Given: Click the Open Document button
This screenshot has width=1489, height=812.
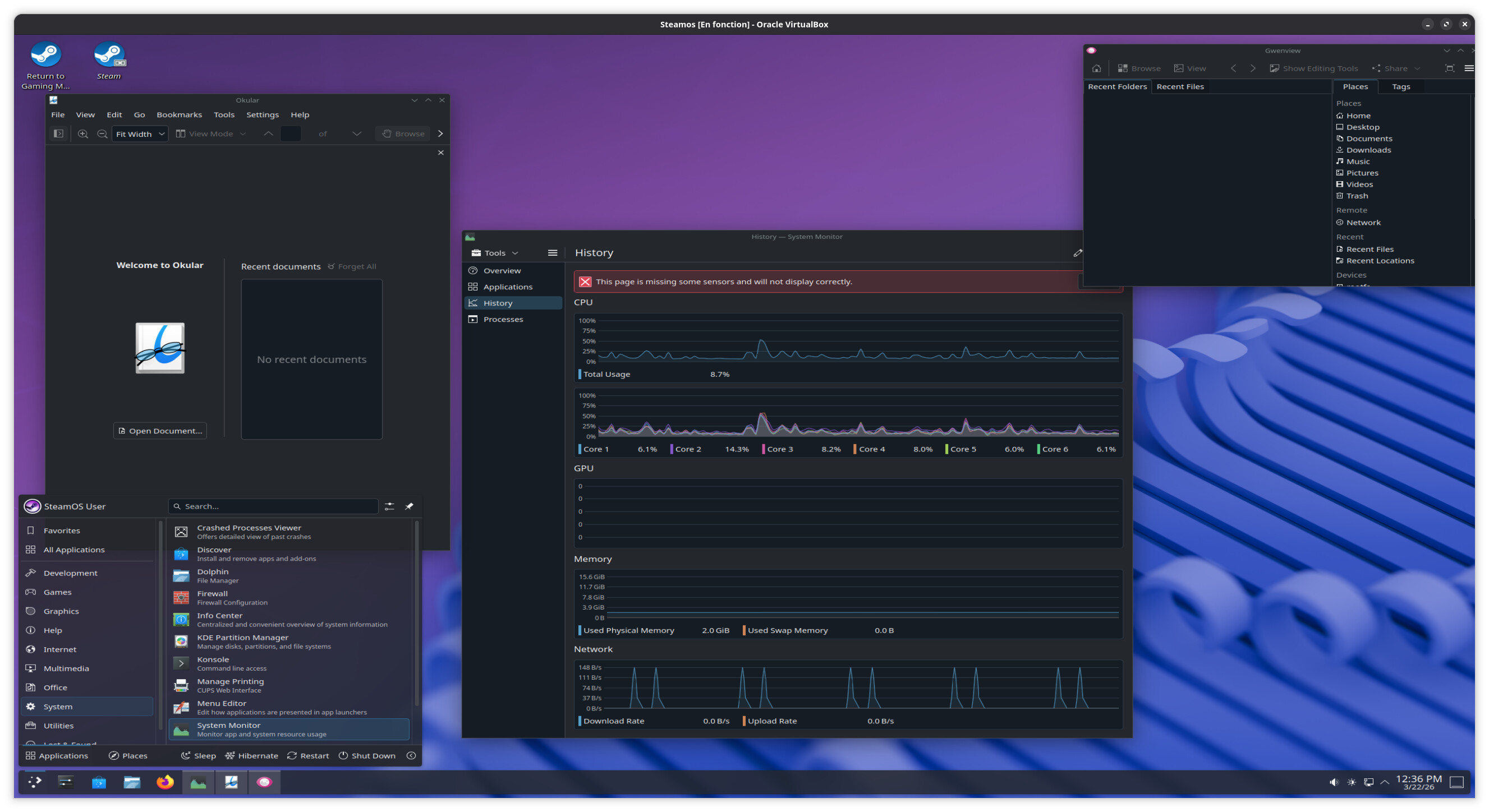Looking at the screenshot, I should (160, 431).
